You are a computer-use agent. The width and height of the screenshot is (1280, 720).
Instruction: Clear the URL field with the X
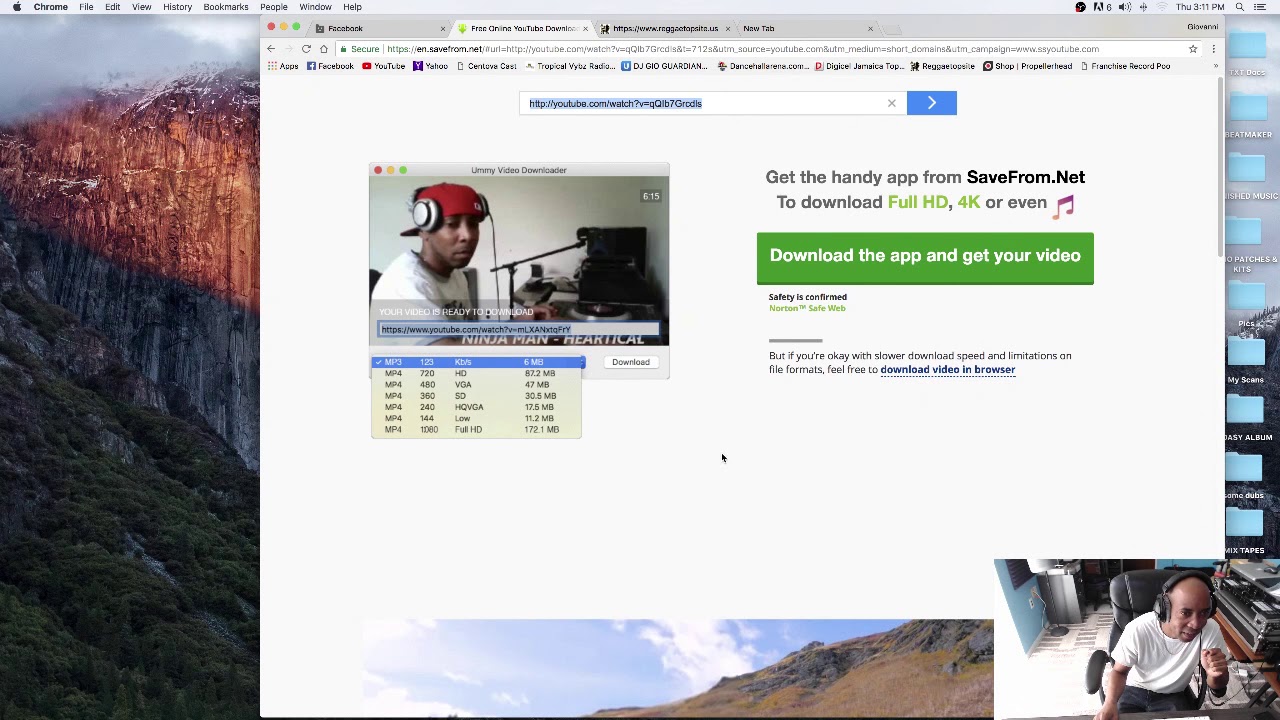892,103
